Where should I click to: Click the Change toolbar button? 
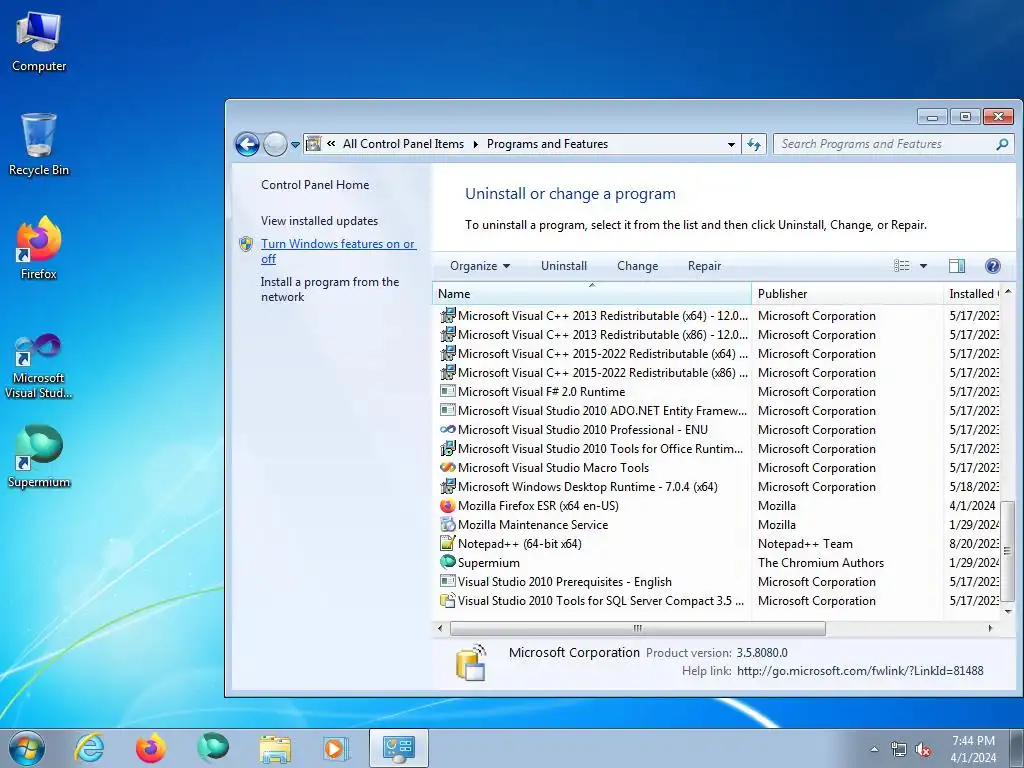pyautogui.click(x=637, y=266)
